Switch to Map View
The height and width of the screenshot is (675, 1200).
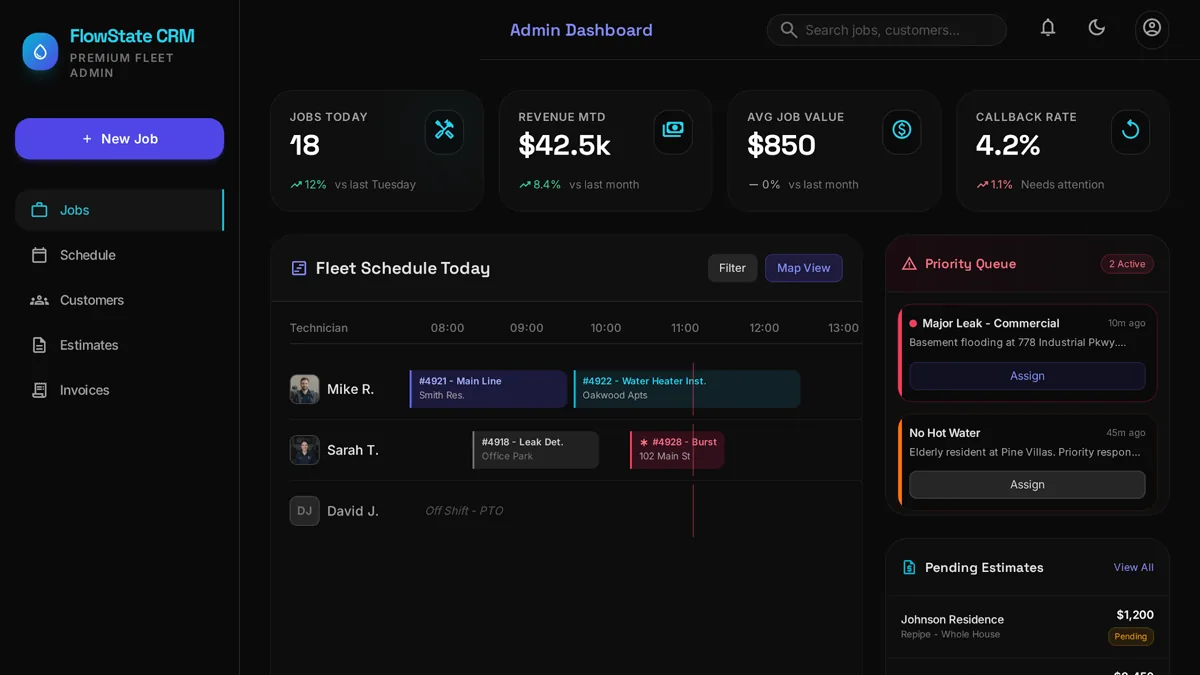click(x=804, y=268)
